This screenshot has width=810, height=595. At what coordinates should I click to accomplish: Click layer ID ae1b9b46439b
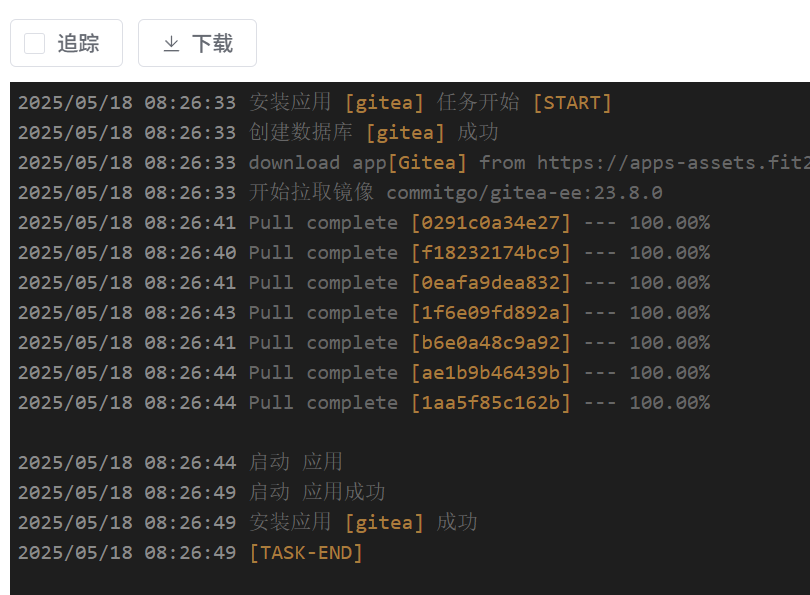(x=491, y=373)
